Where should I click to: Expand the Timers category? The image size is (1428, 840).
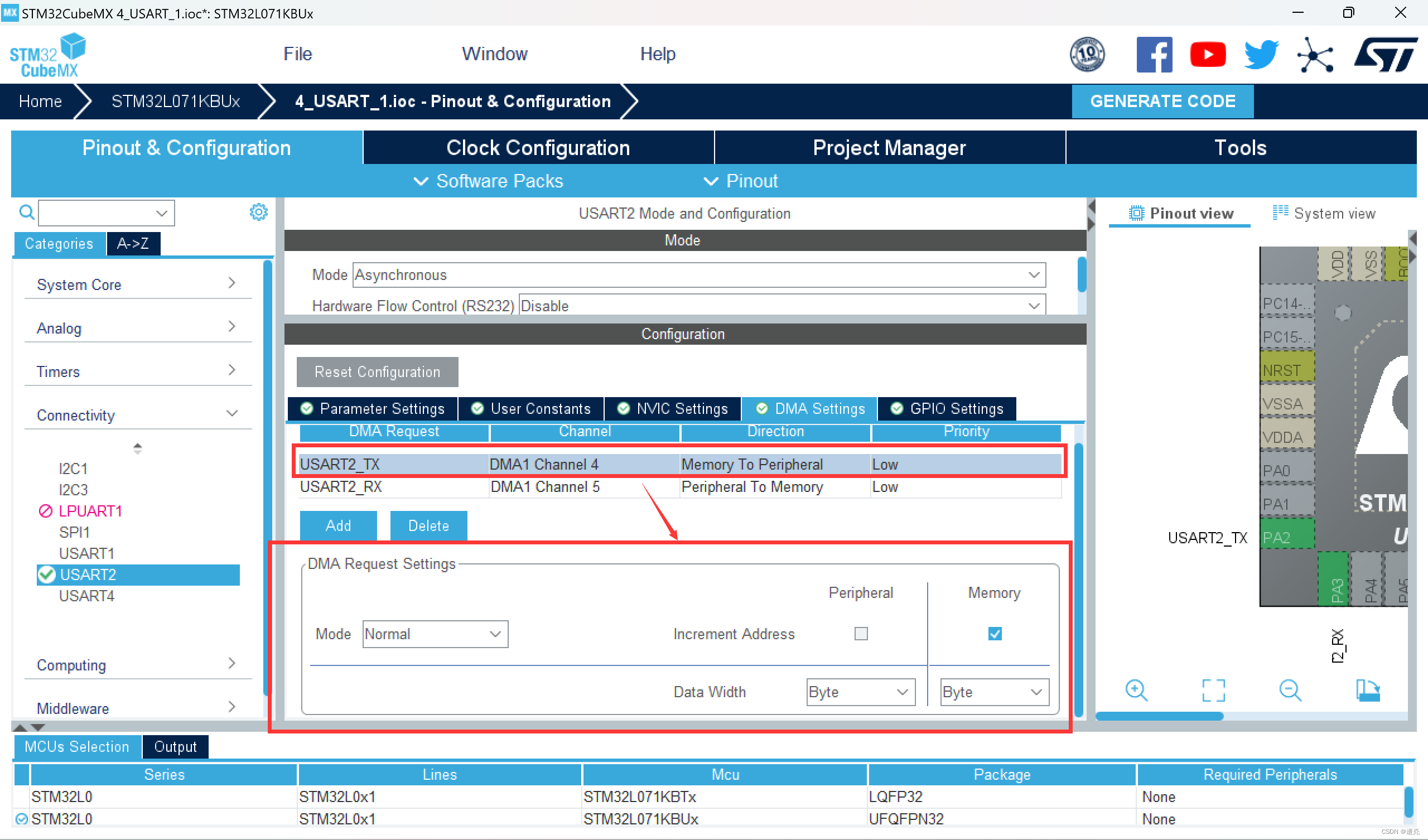[x=138, y=371]
